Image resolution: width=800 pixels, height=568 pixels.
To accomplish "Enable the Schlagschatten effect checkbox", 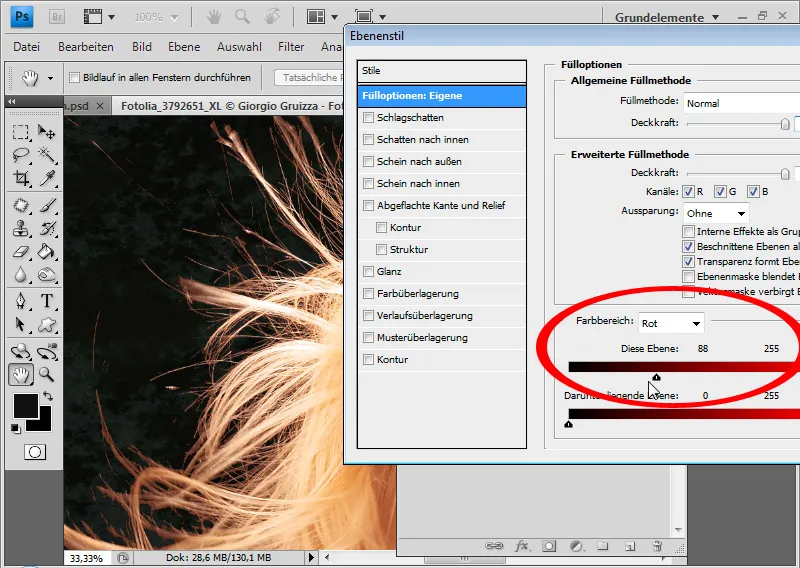I will 368,117.
